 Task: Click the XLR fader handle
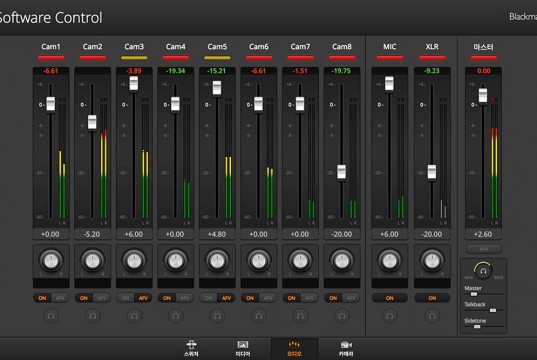(432, 172)
